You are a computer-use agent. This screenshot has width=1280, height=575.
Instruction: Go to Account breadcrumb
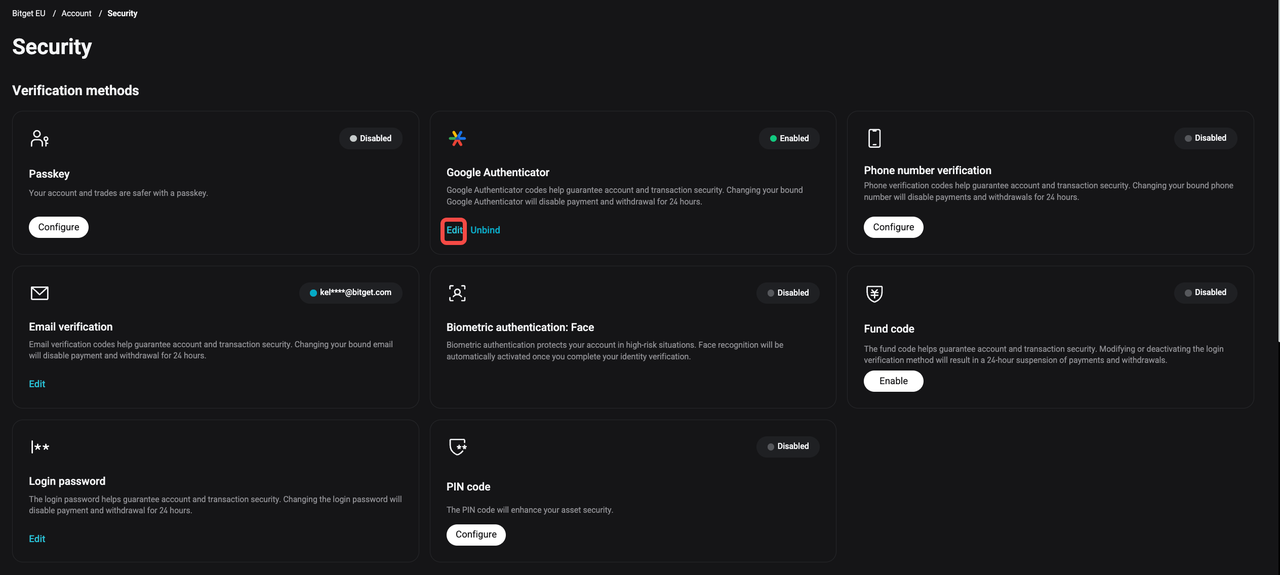[76, 14]
